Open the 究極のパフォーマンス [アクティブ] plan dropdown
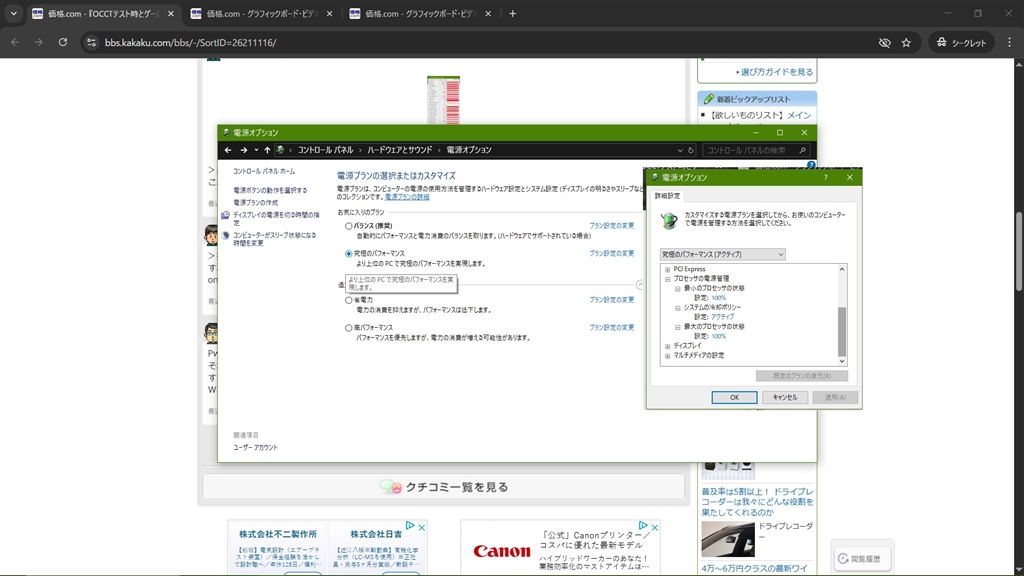 (722, 254)
